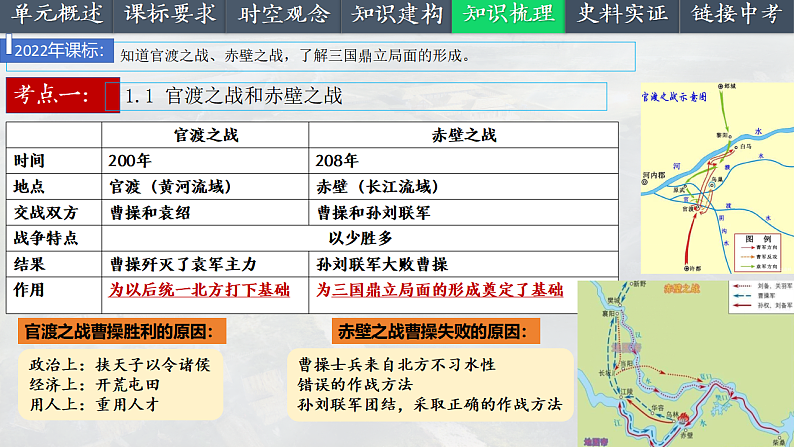Click the 战争特点 row label

(x=54, y=238)
